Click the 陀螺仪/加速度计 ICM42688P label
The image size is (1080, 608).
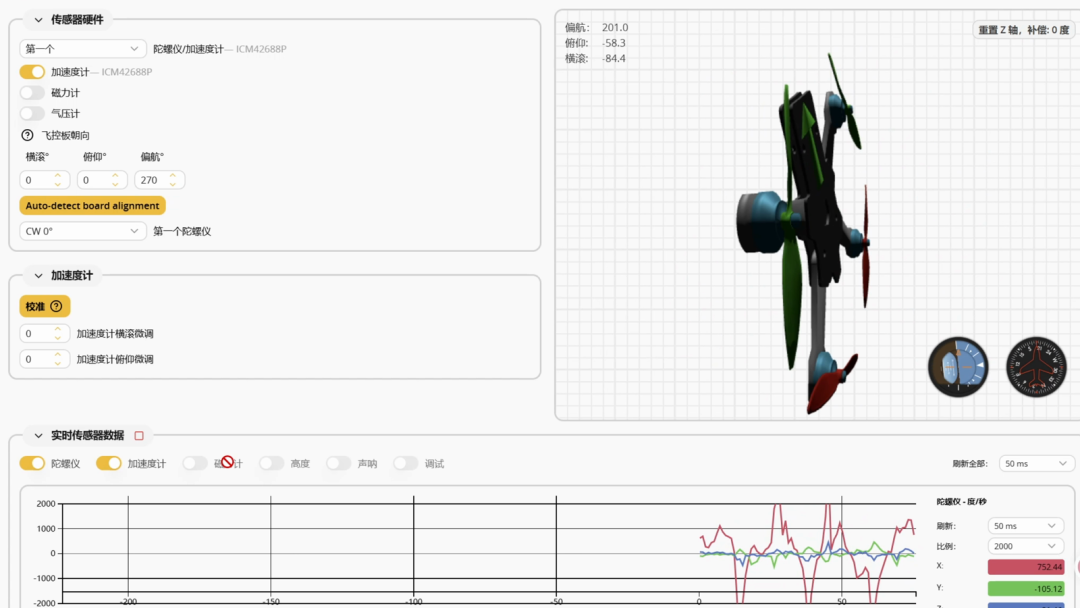pyautogui.click(x=220, y=49)
